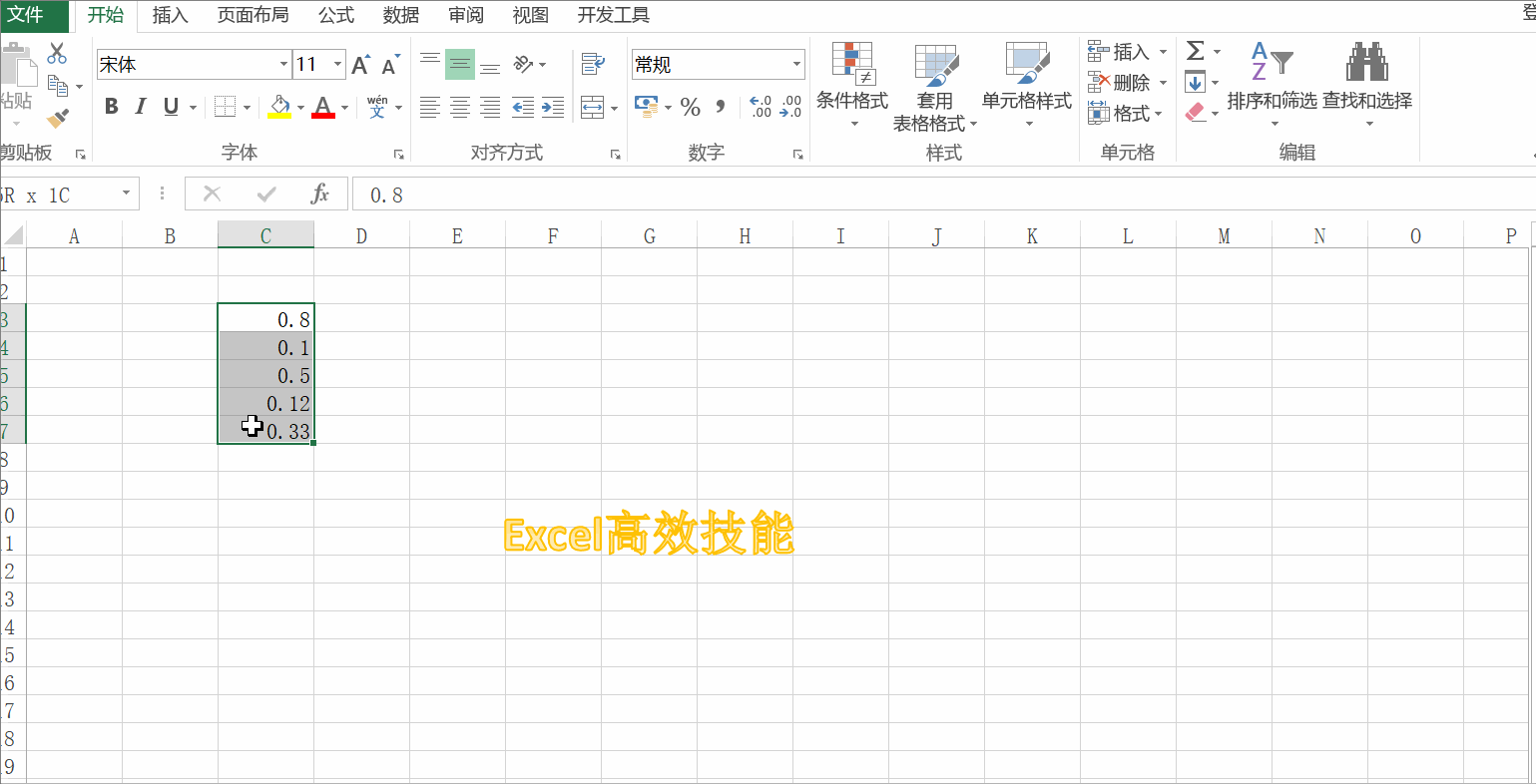Click the 删除 delete cells button
The image size is (1536, 784).
(1120, 83)
